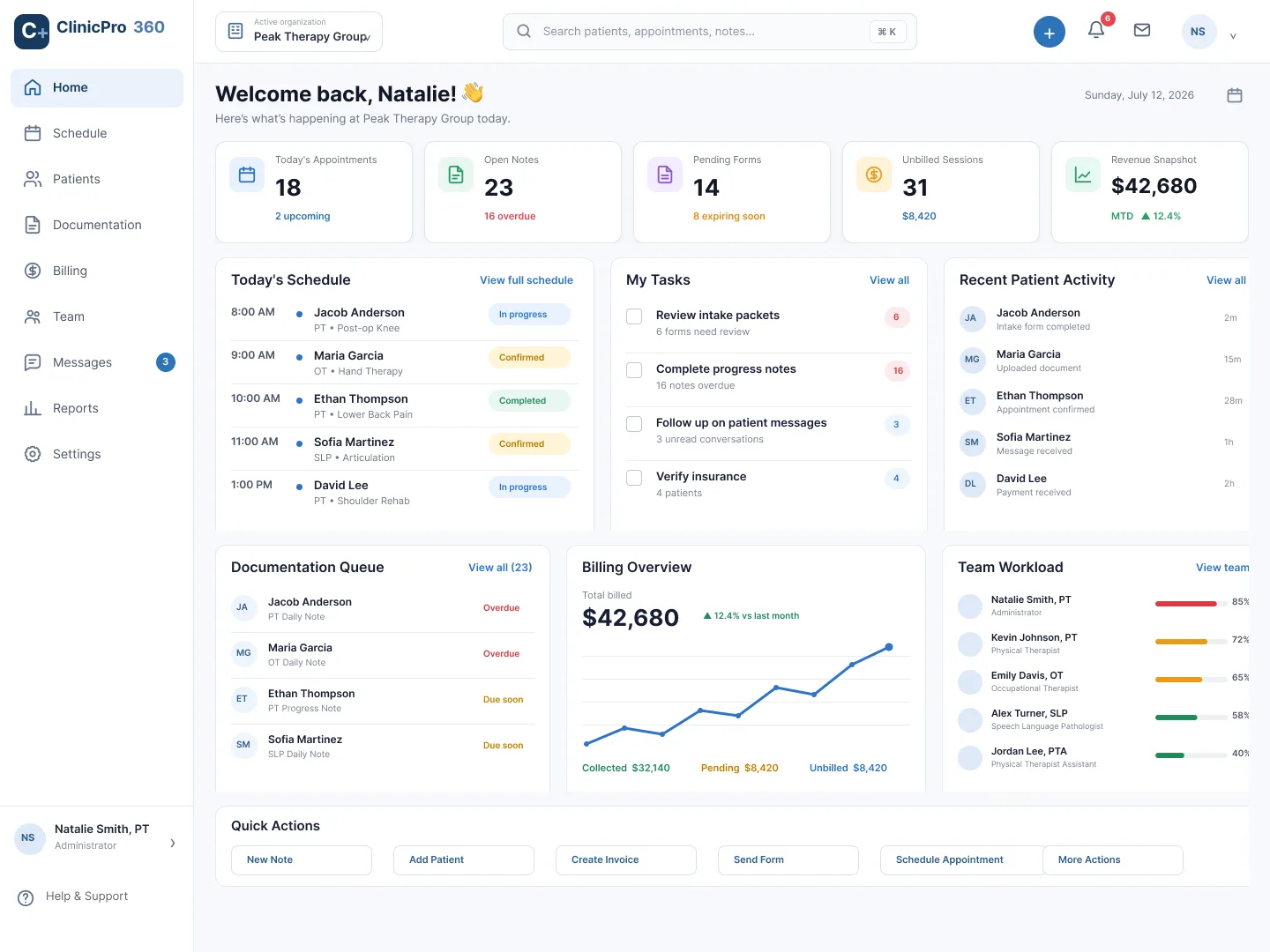Click Jordan Lee's green workload bar
Image resolution: width=1270 pixels, height=952 pixels.
[x=1169, y=755]
